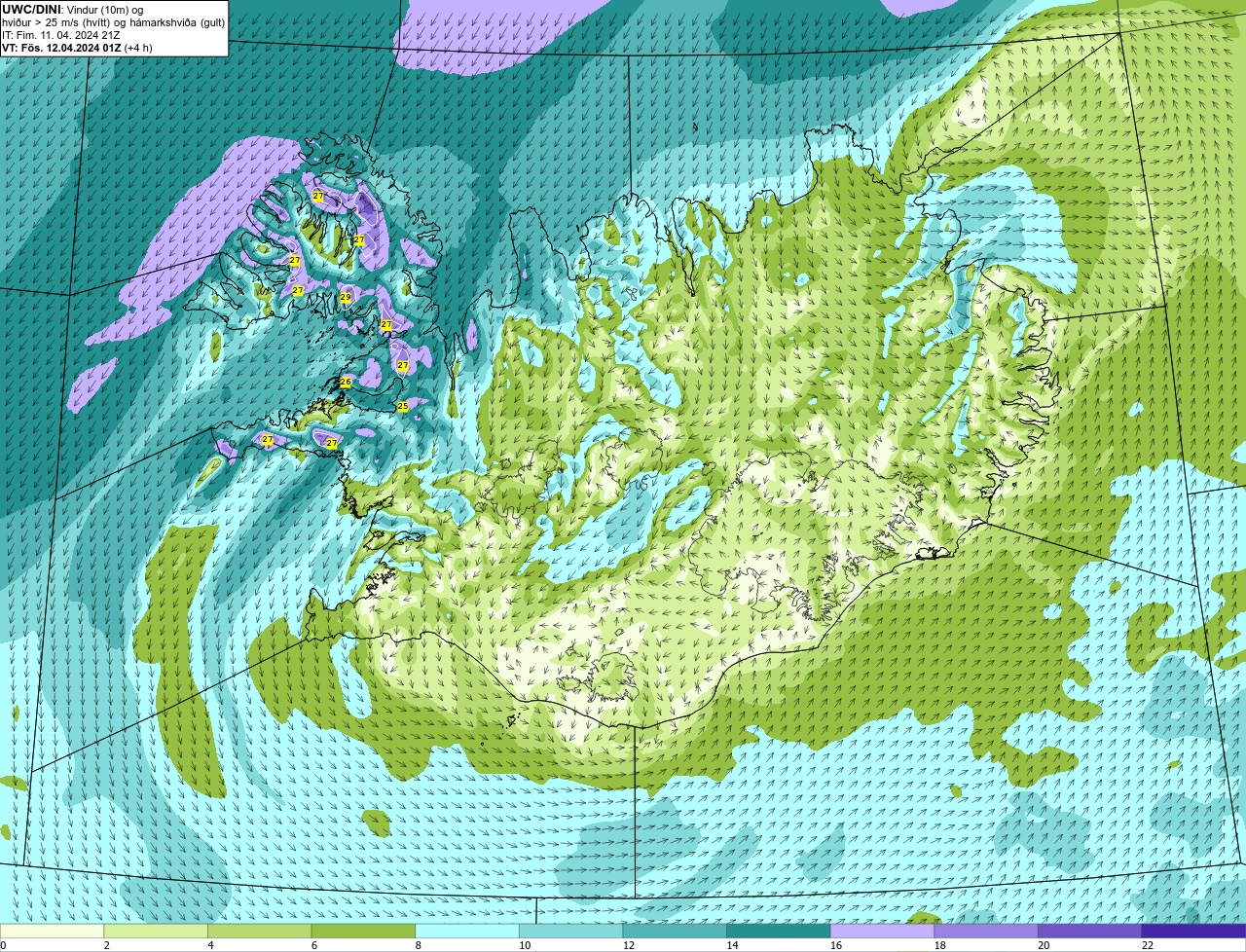Click the 'Vindur (10m) og' heading text
Screen dimensions: 1246x952
[x=105, y=9]
